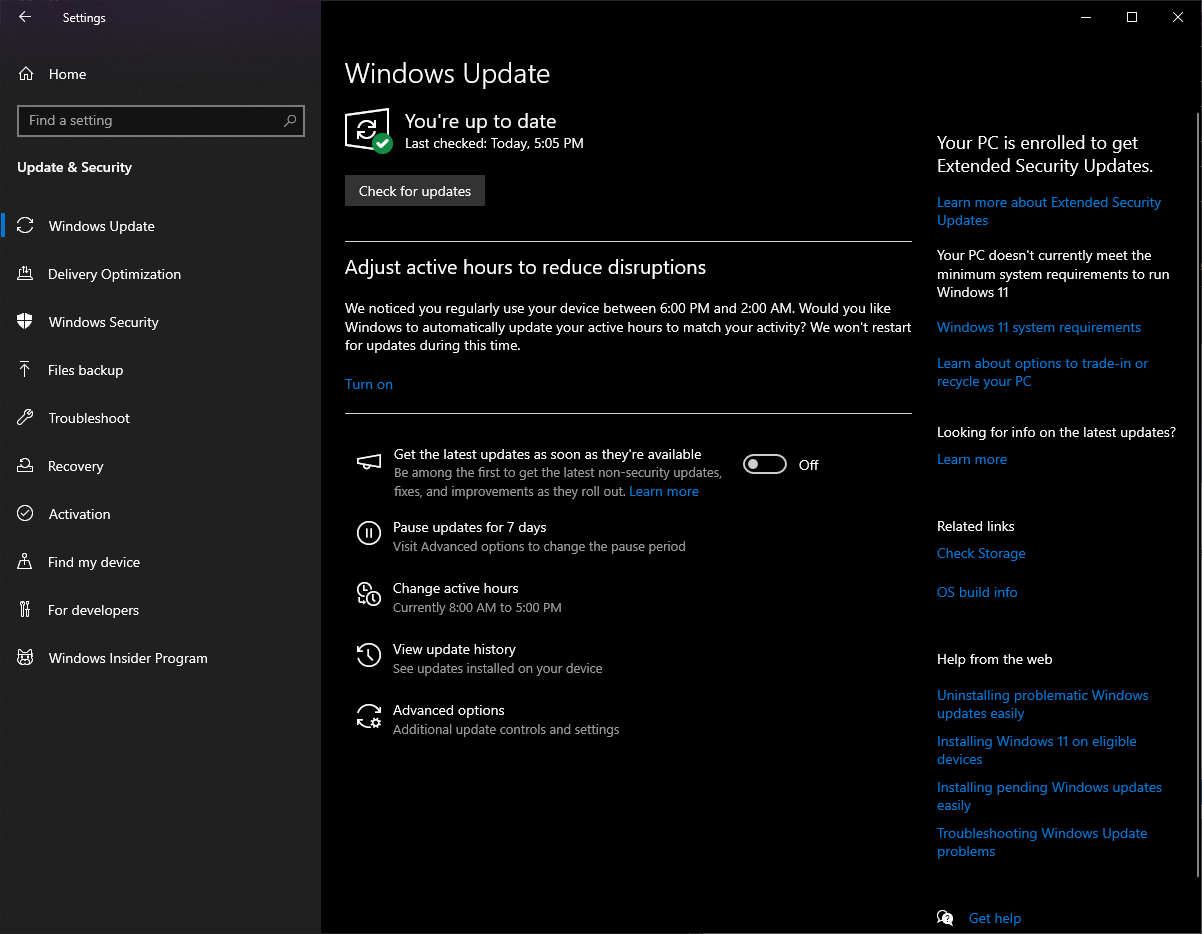
Task: Open the Check Storage link
Action: pos(981,553)
